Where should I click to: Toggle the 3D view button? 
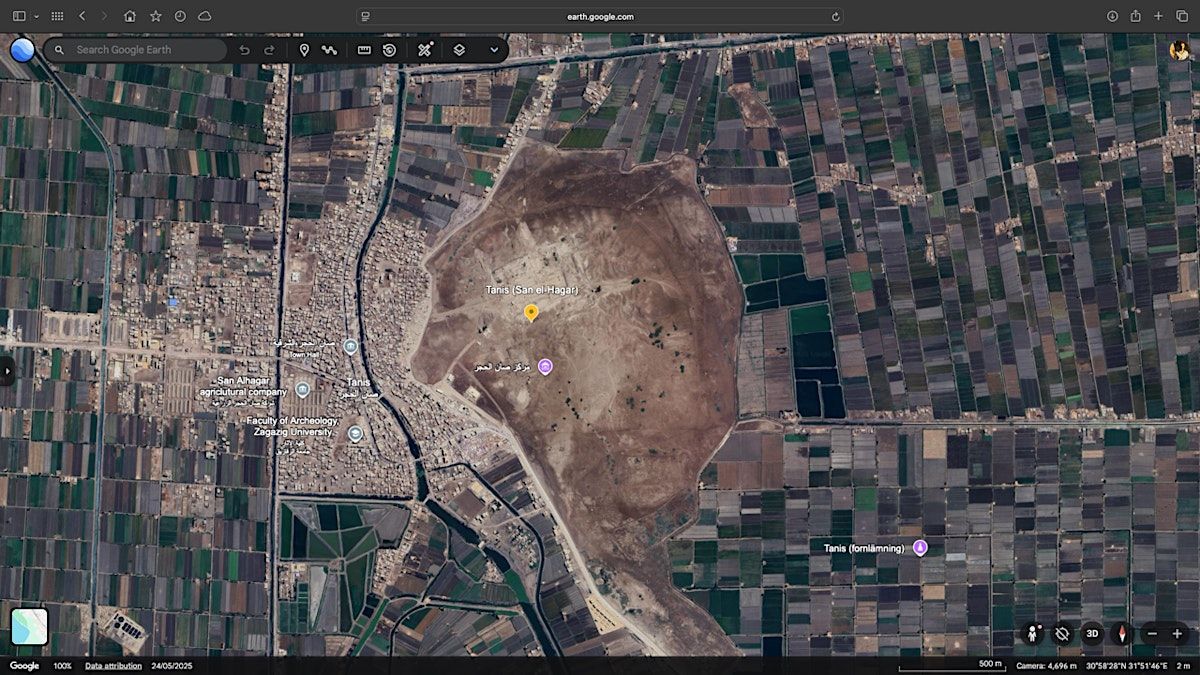point(1093,634)
